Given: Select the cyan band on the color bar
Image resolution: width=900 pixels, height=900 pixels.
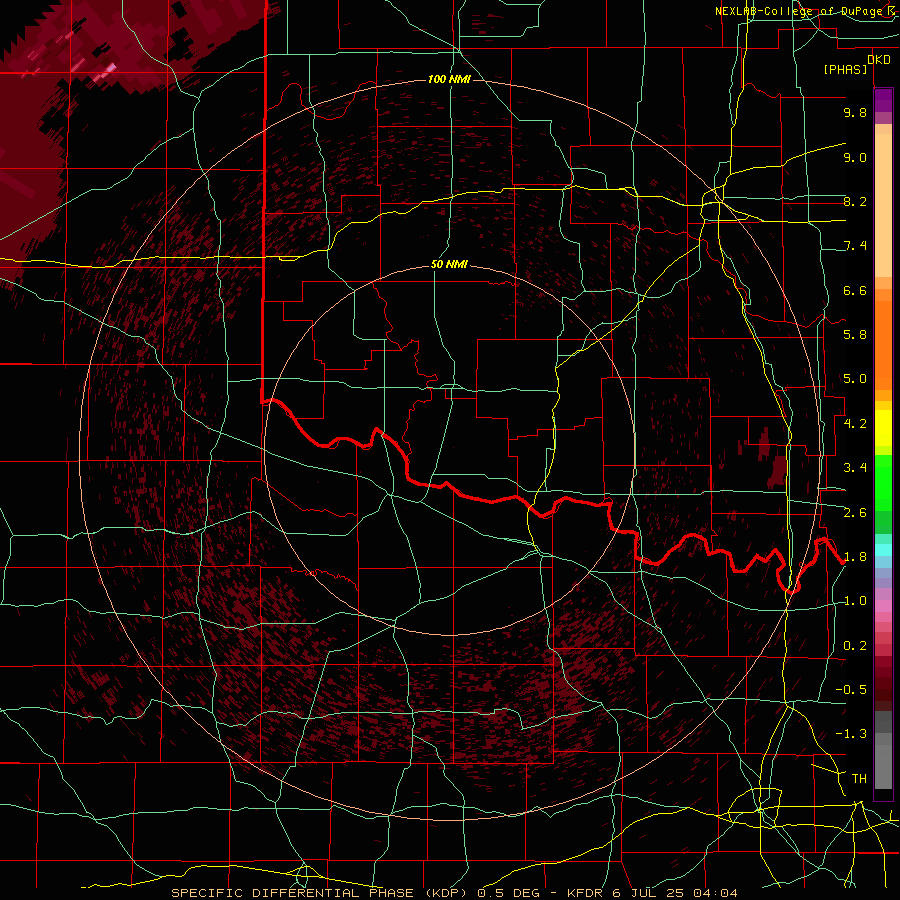Looking at the screenshot, I should tap(883, 550).
